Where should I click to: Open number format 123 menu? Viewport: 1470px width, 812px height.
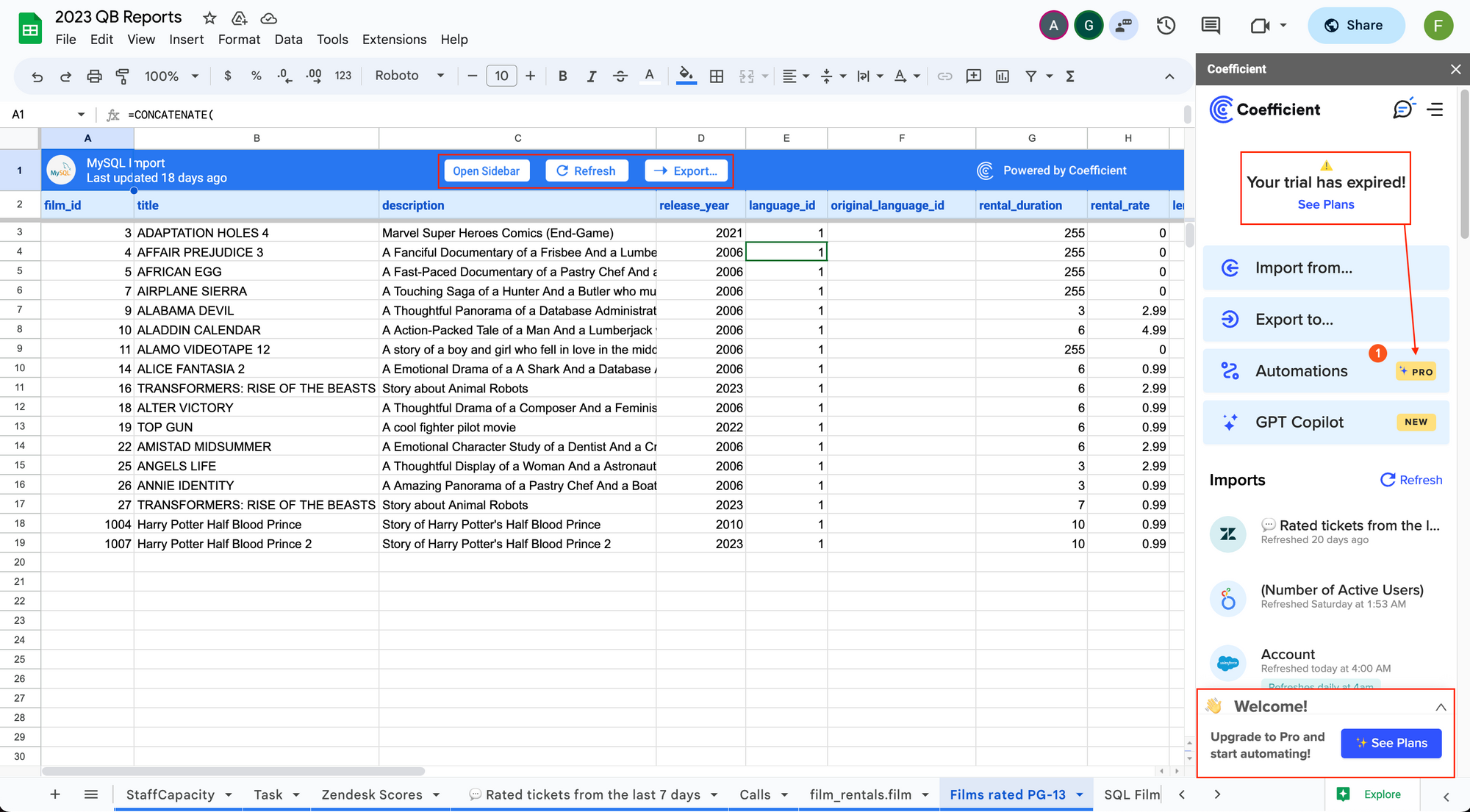tap(343, 76)
